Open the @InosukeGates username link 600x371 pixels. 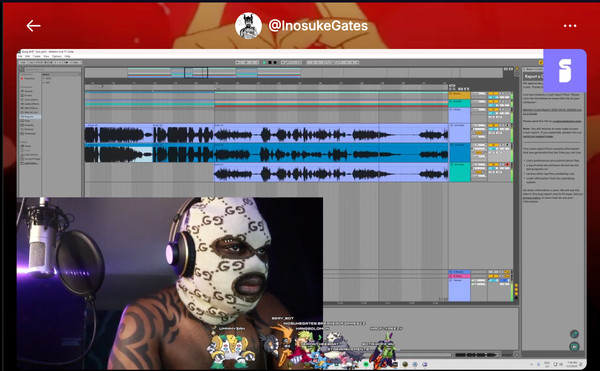[318, 26]
